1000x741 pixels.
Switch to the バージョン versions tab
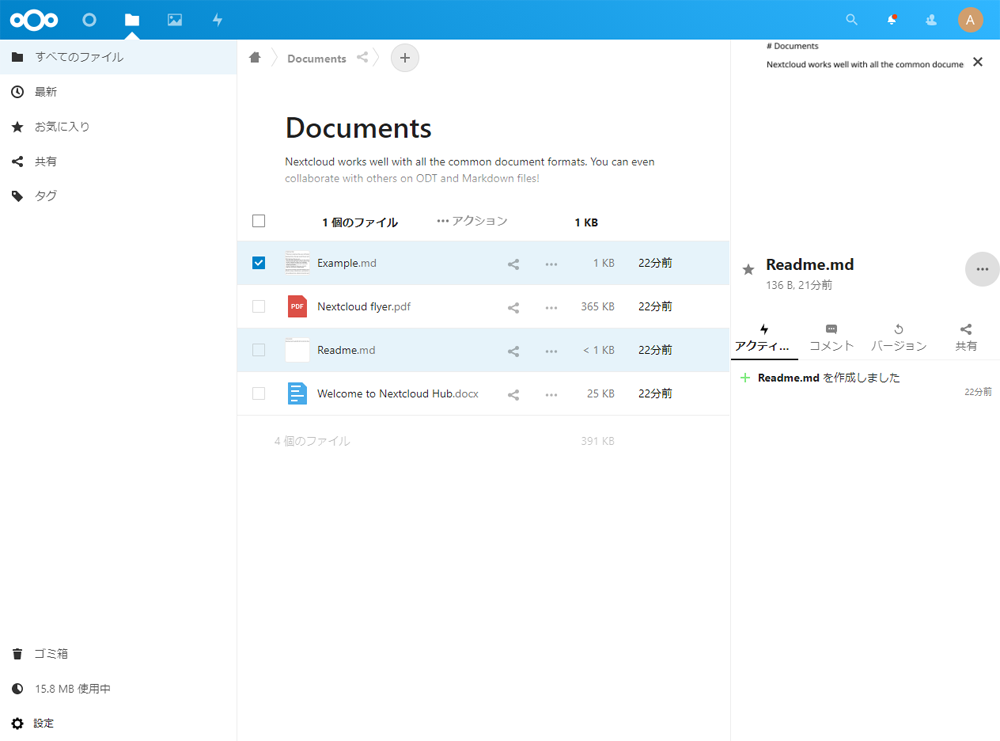click(x=899, y=338)
